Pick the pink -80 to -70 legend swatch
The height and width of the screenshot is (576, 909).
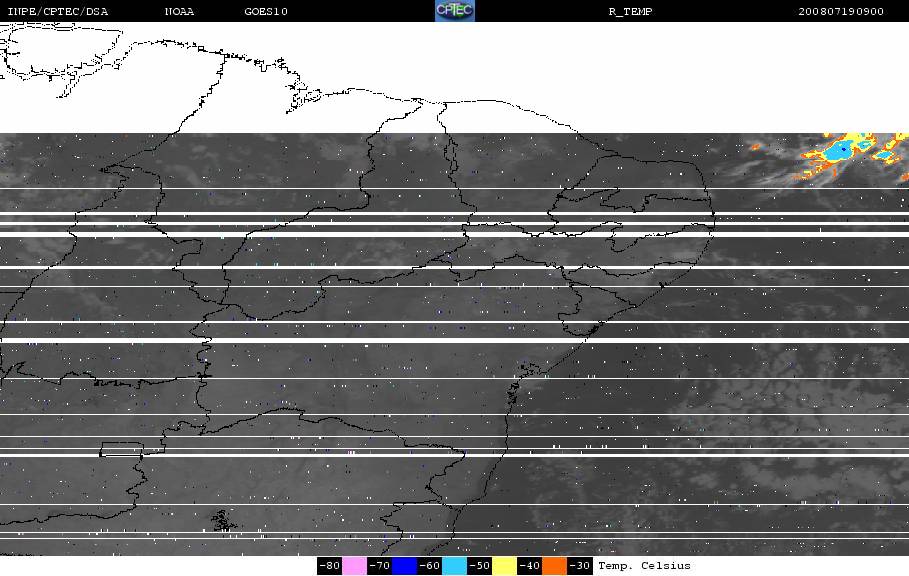coord(354,566)
